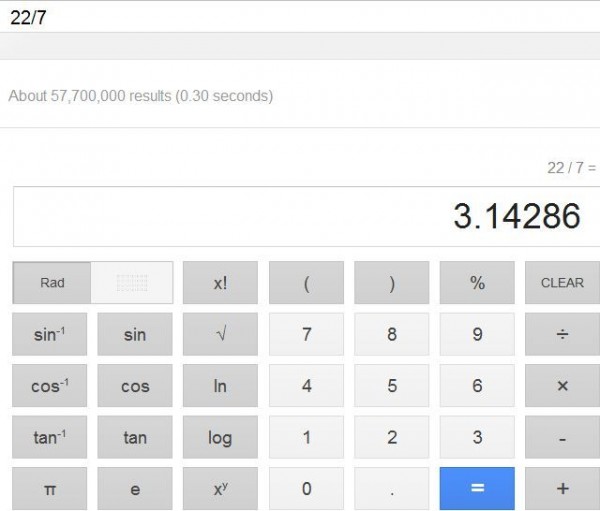Click Euler's constant e key
600x511 pixels.
(x=135, y=488)
